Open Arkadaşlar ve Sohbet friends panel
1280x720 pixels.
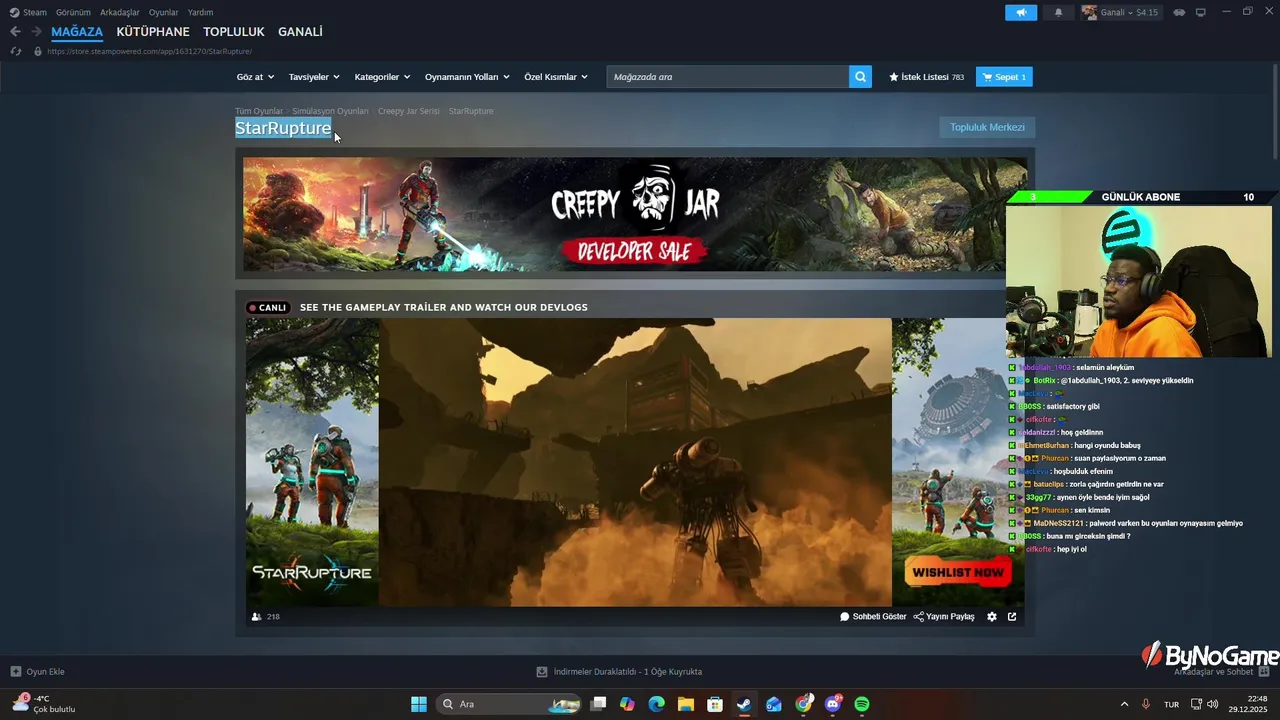1221,672
